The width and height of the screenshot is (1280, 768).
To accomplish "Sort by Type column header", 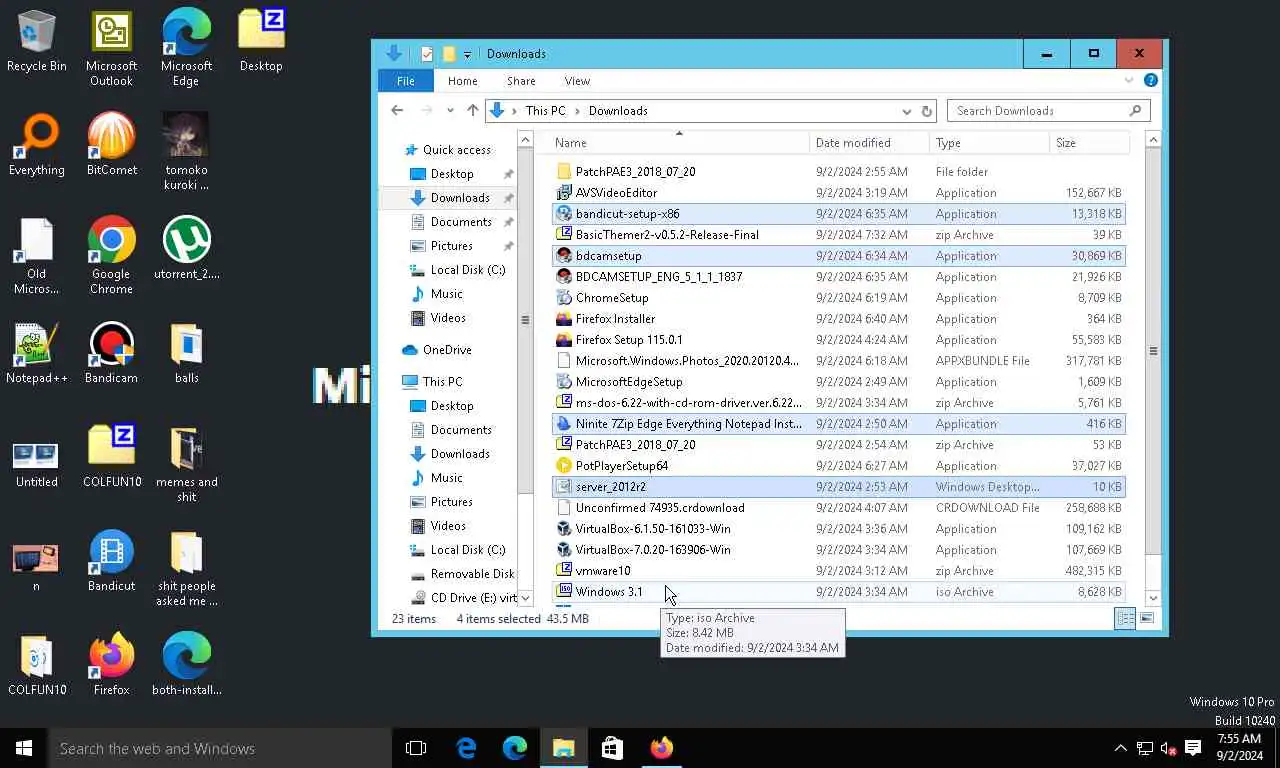I will (989, 143).
